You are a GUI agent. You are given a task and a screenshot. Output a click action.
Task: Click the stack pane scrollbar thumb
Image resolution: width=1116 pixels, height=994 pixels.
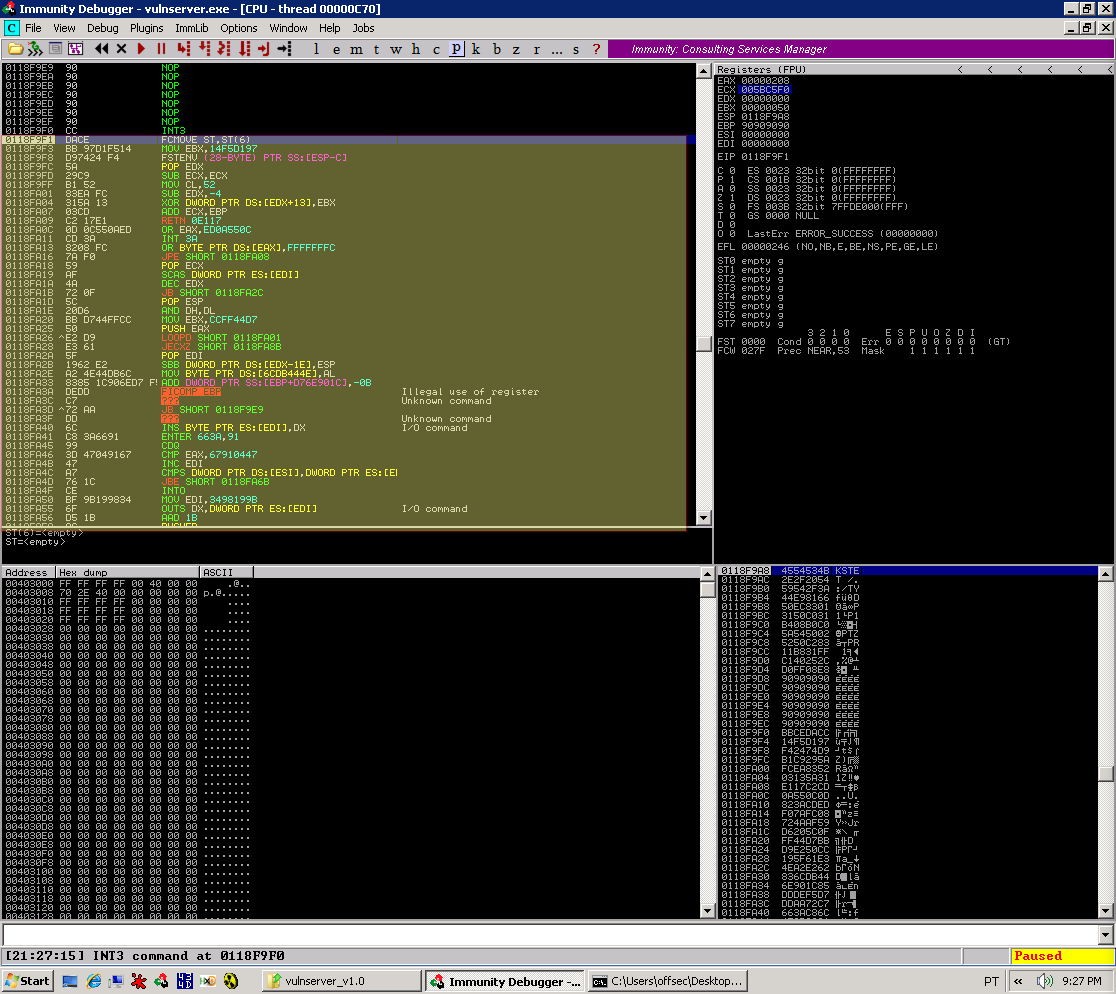click(x=1105, y=773)
